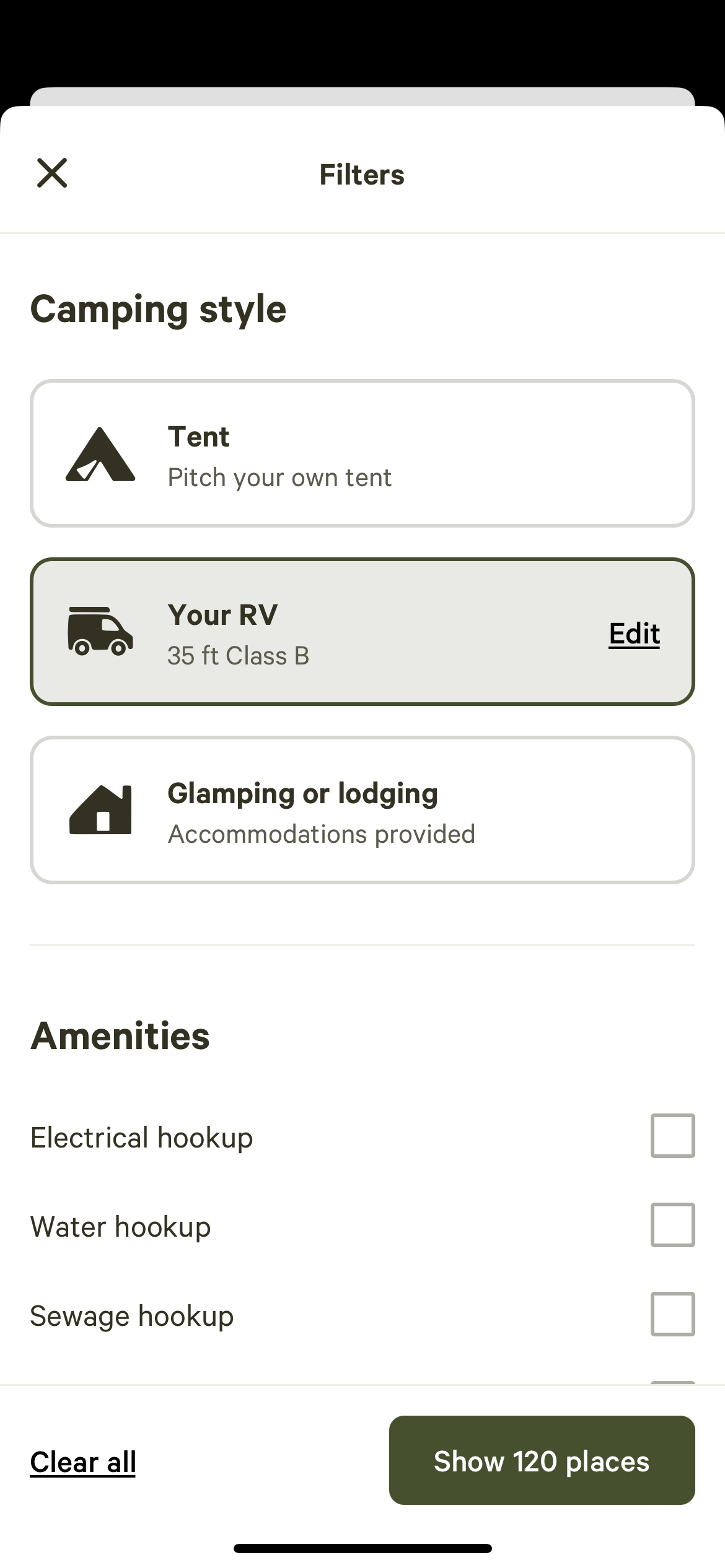The image size is (725, 1568).
Task: Show 120 places results
Action: coord(542,1461)
